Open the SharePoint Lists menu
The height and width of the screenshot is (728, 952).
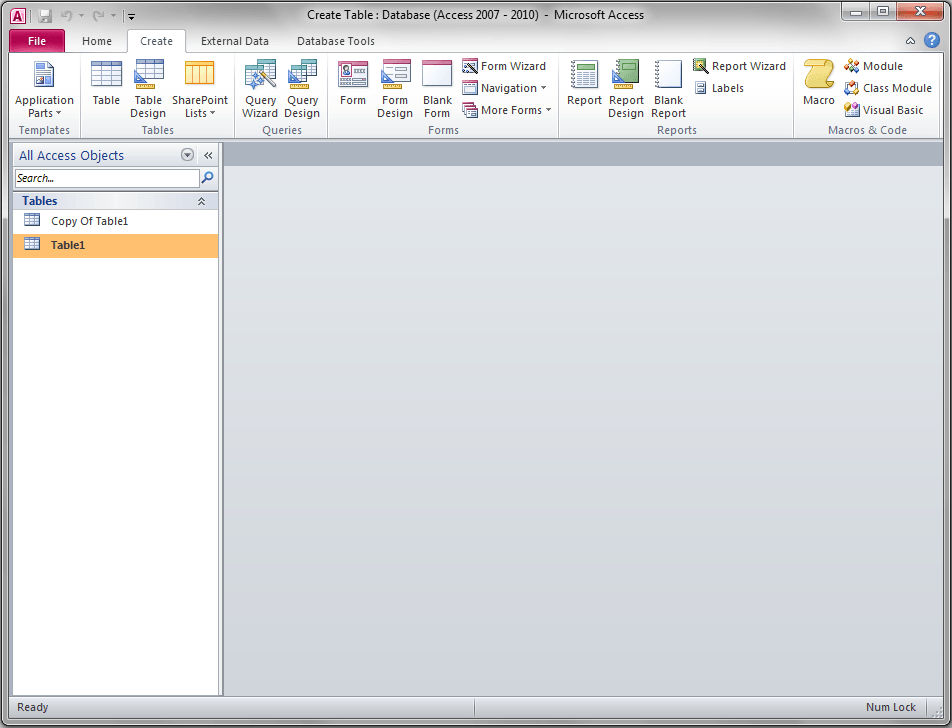pos(200,89)
